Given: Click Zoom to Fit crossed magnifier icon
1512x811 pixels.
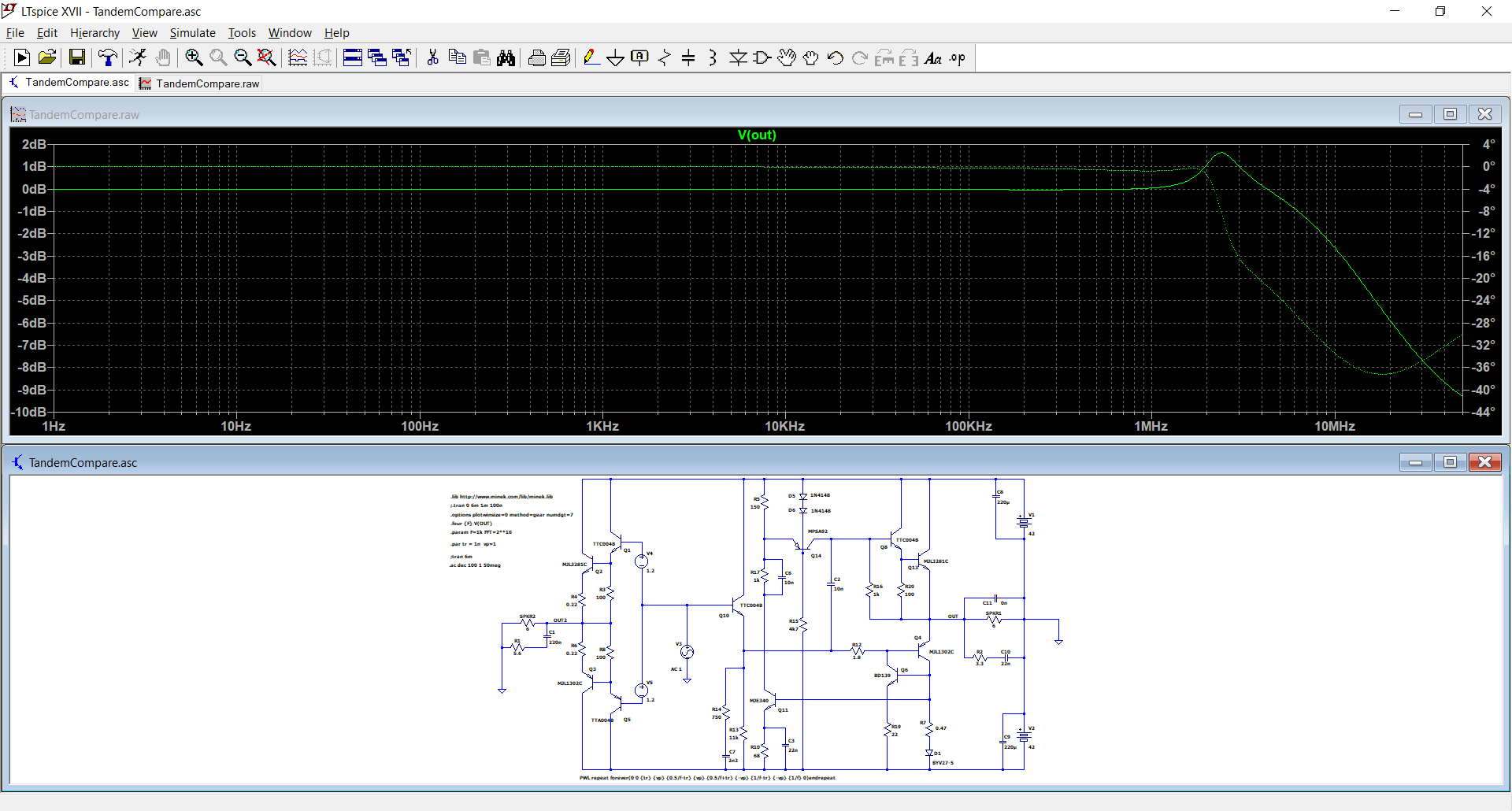Looking at the screenshot, I should (x=267, y=57).
